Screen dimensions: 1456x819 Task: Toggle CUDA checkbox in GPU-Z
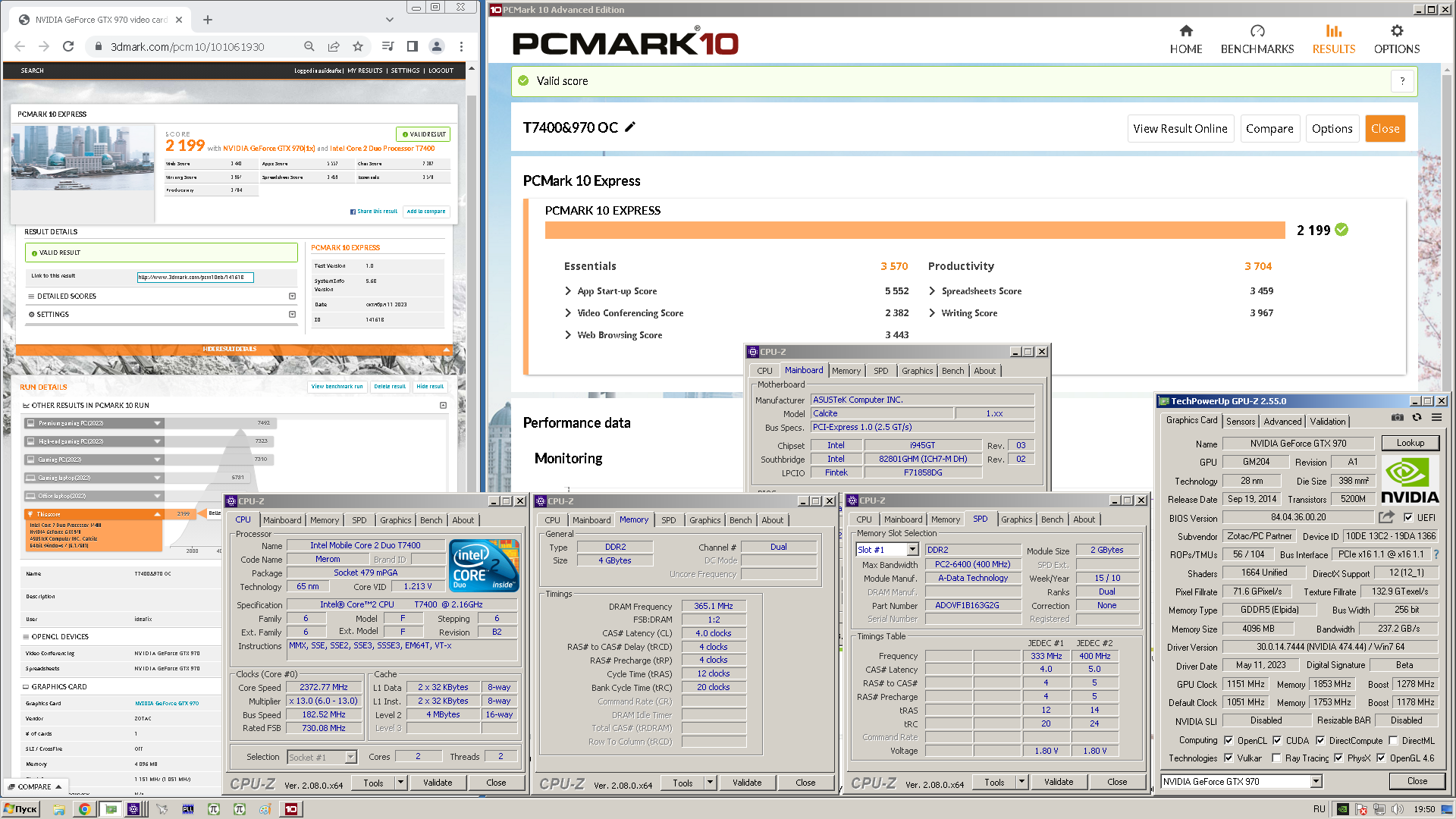(1277, 741)
